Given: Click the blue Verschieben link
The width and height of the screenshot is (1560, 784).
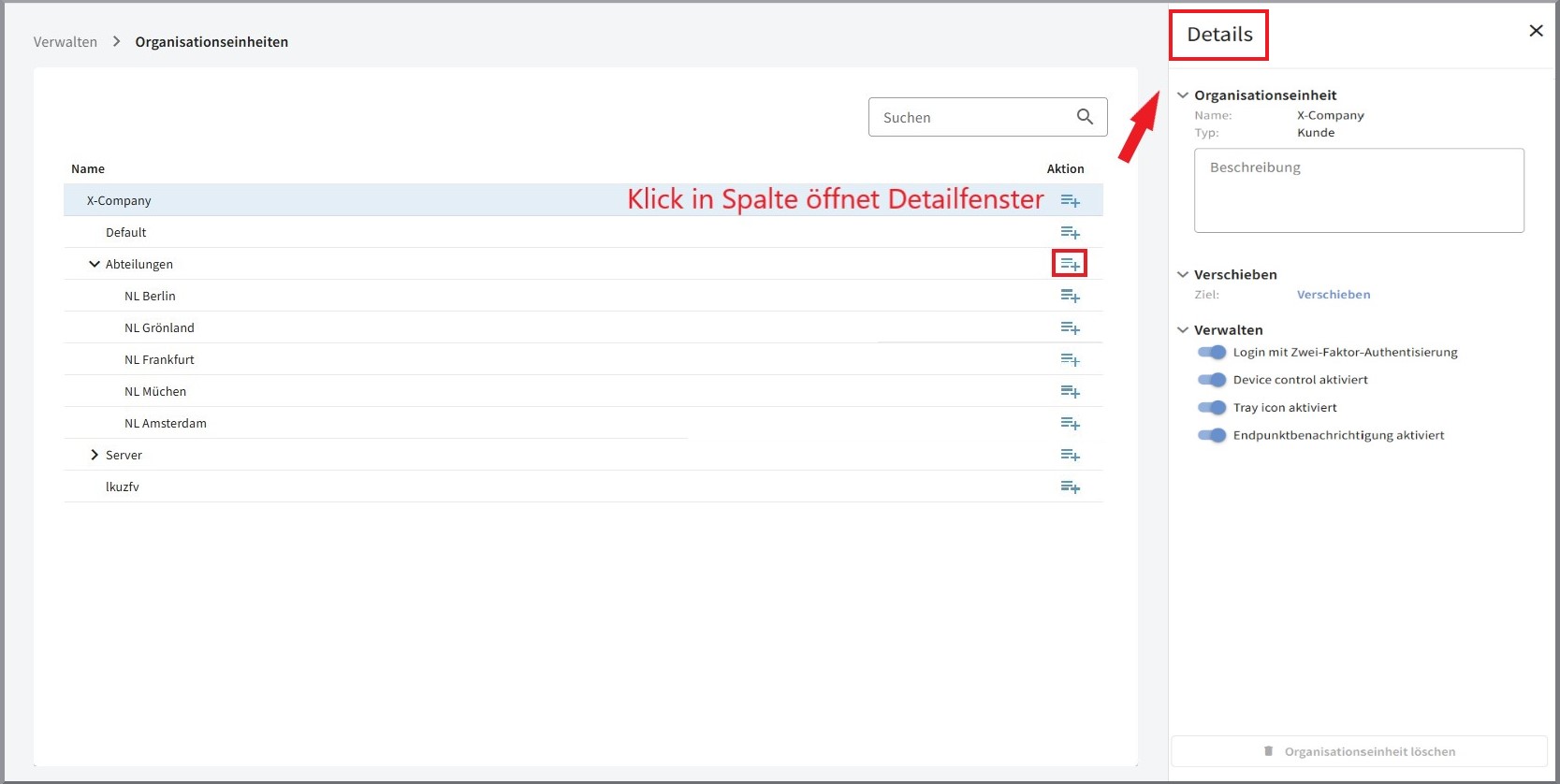Looking at the screenshot, I should pos(1333,295).
